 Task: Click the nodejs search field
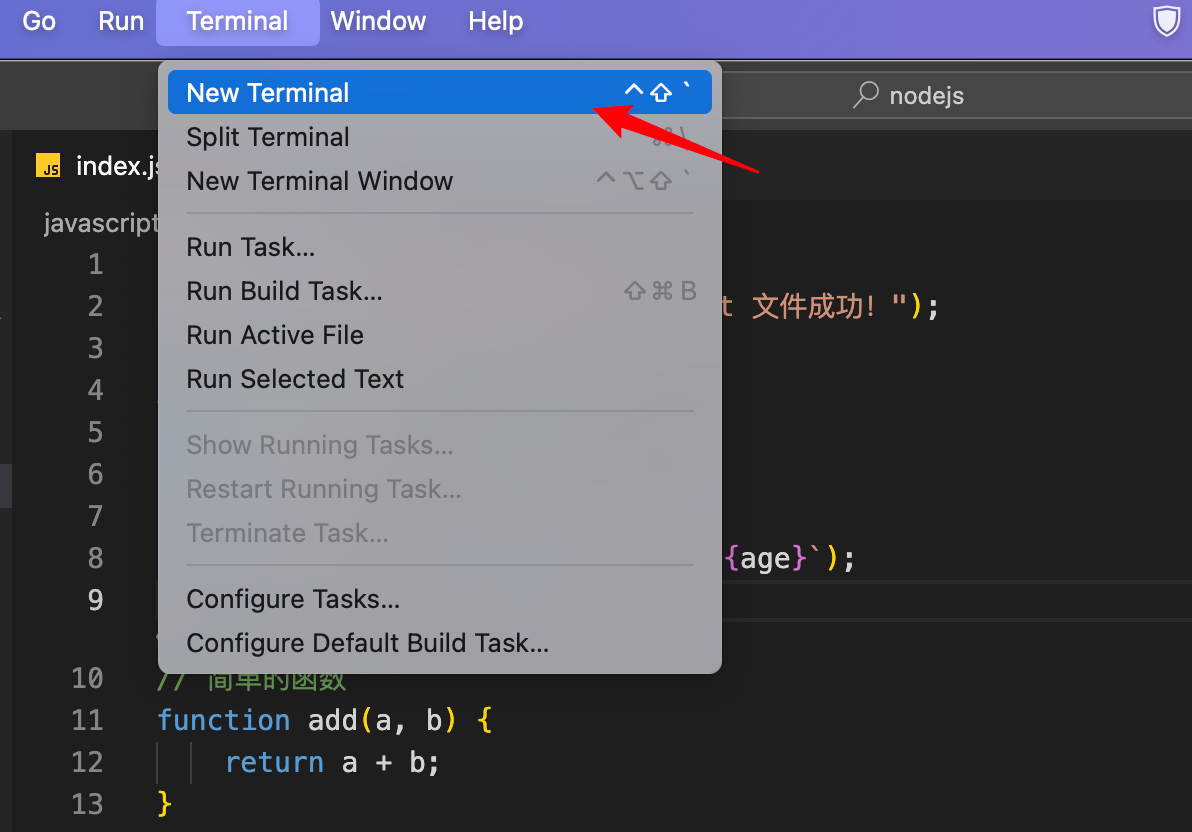(x=926, y=95)
